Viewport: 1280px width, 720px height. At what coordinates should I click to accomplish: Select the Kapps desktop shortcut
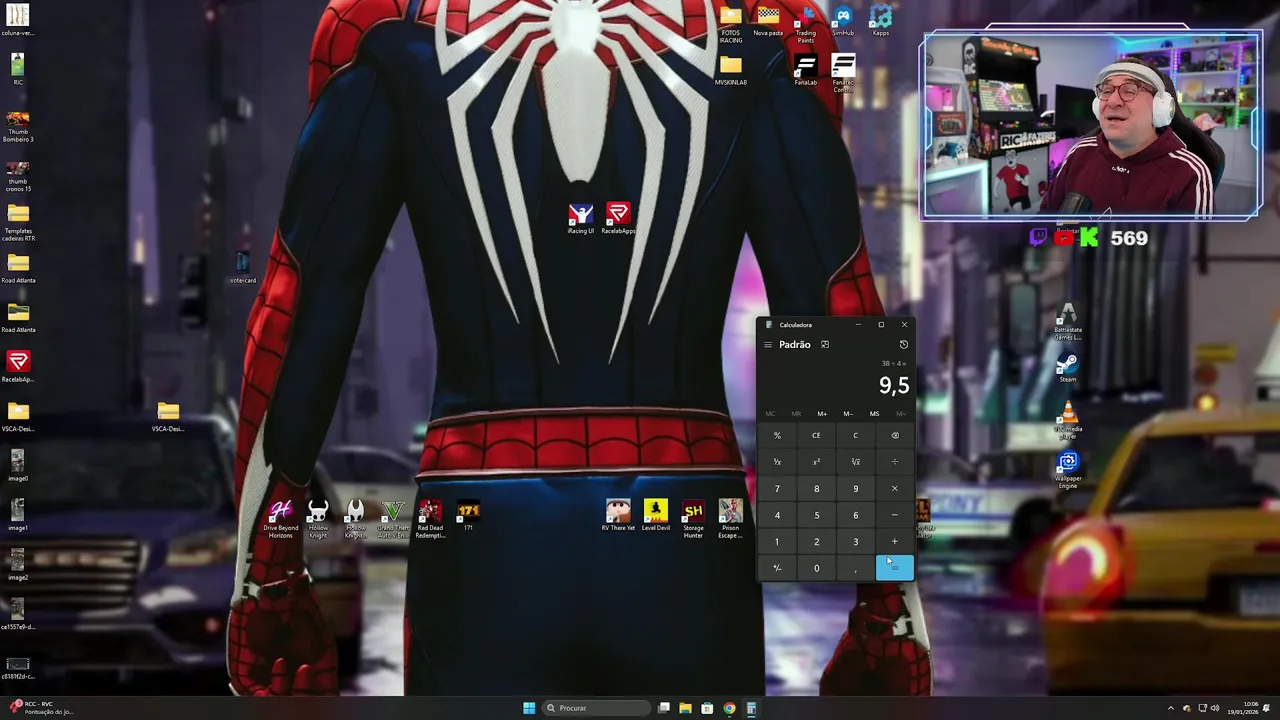coord(880,22)
